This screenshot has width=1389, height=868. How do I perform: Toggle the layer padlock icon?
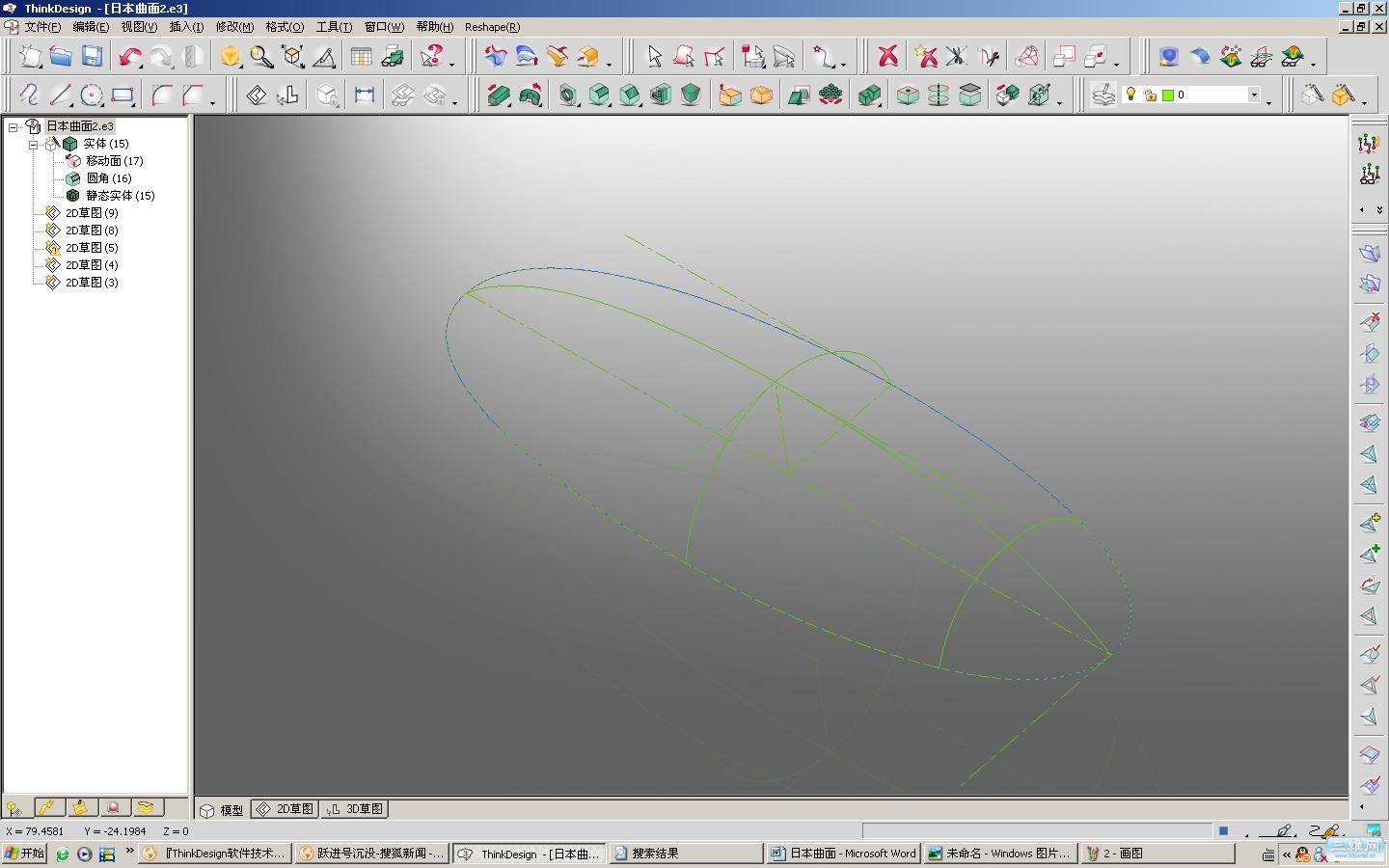(1150, 95)
